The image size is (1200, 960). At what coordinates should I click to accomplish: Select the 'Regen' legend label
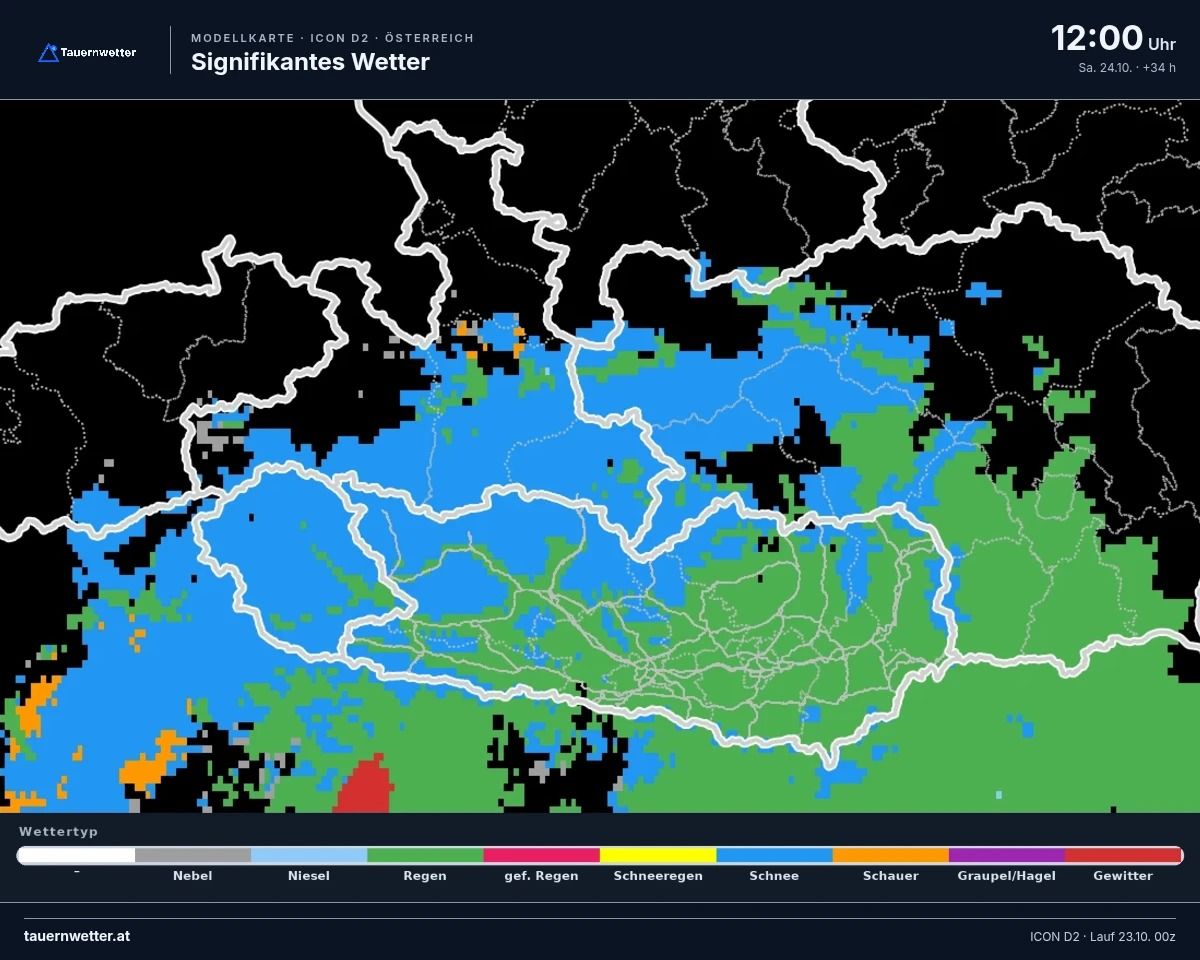[x=425, y=876]
